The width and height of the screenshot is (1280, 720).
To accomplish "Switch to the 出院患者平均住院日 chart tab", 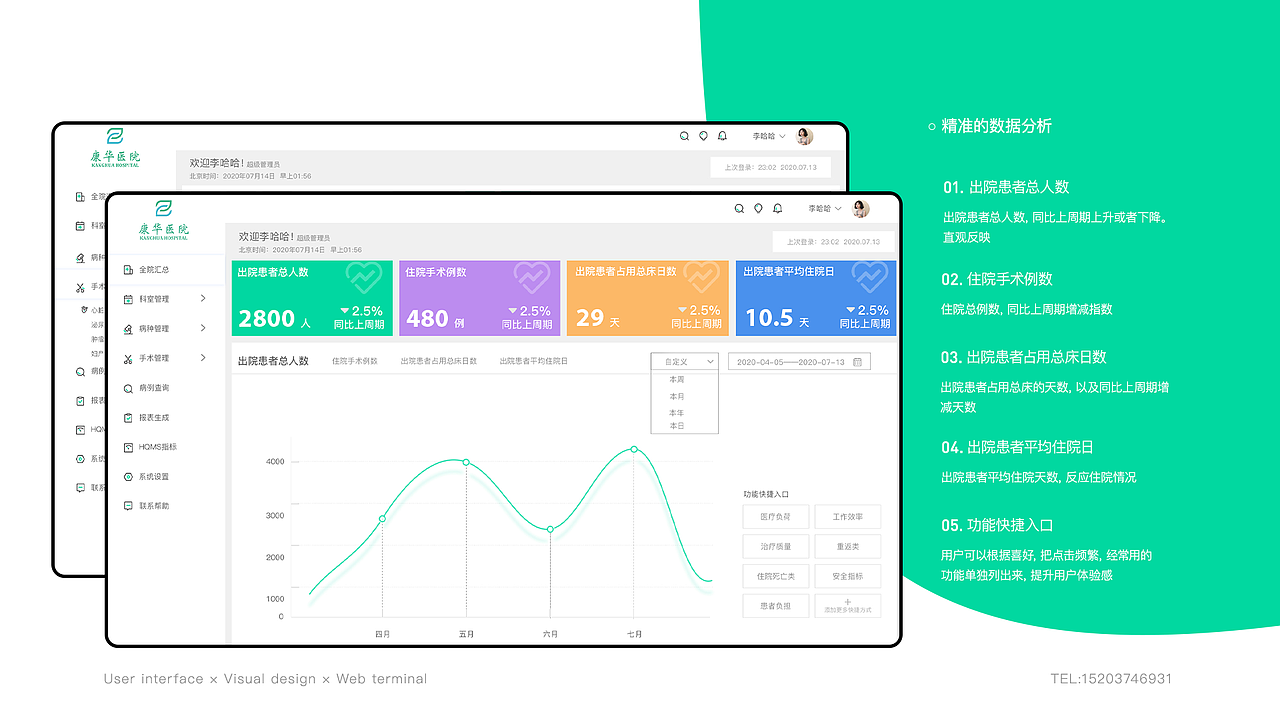I will point(534,361).
